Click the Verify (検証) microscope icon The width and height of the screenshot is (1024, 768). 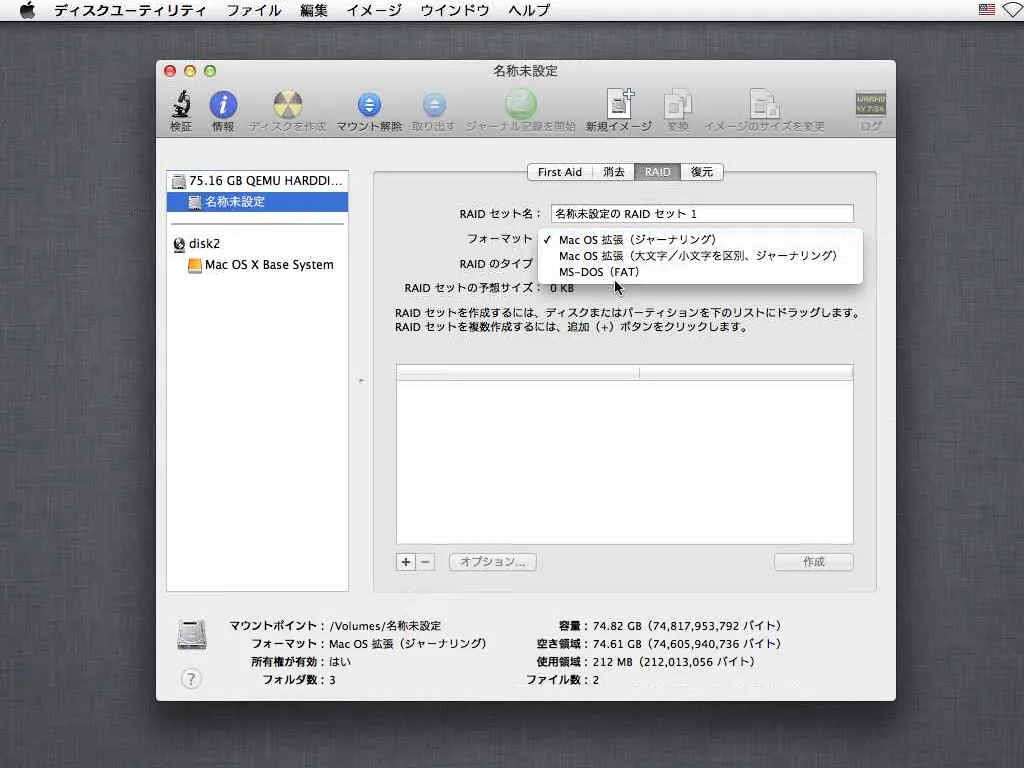[182, 104]
